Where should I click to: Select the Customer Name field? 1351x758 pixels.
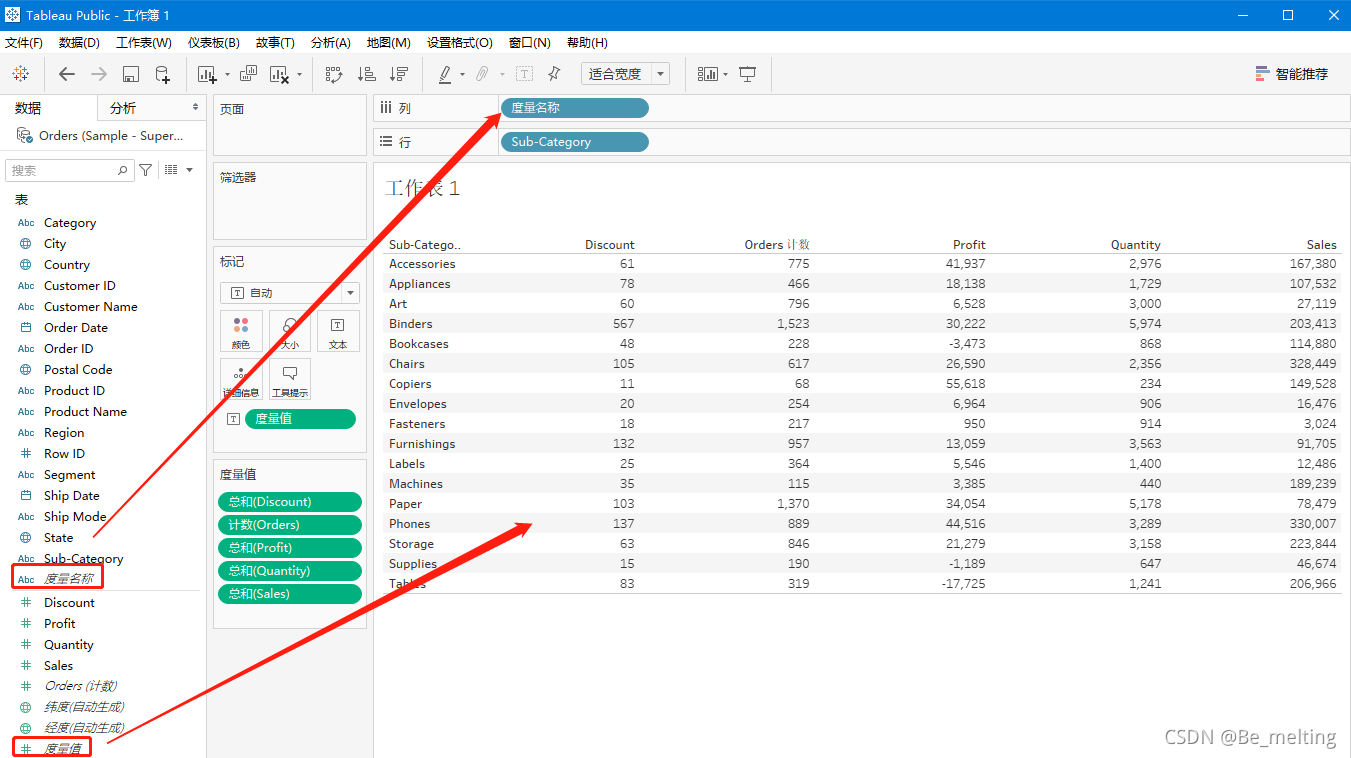point(90,307)
